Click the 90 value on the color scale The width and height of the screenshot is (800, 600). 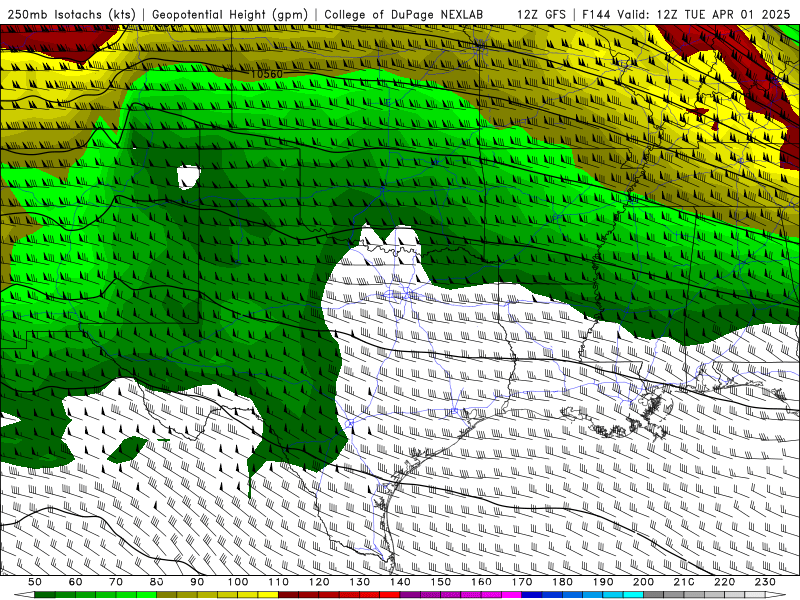pos(197,582)
